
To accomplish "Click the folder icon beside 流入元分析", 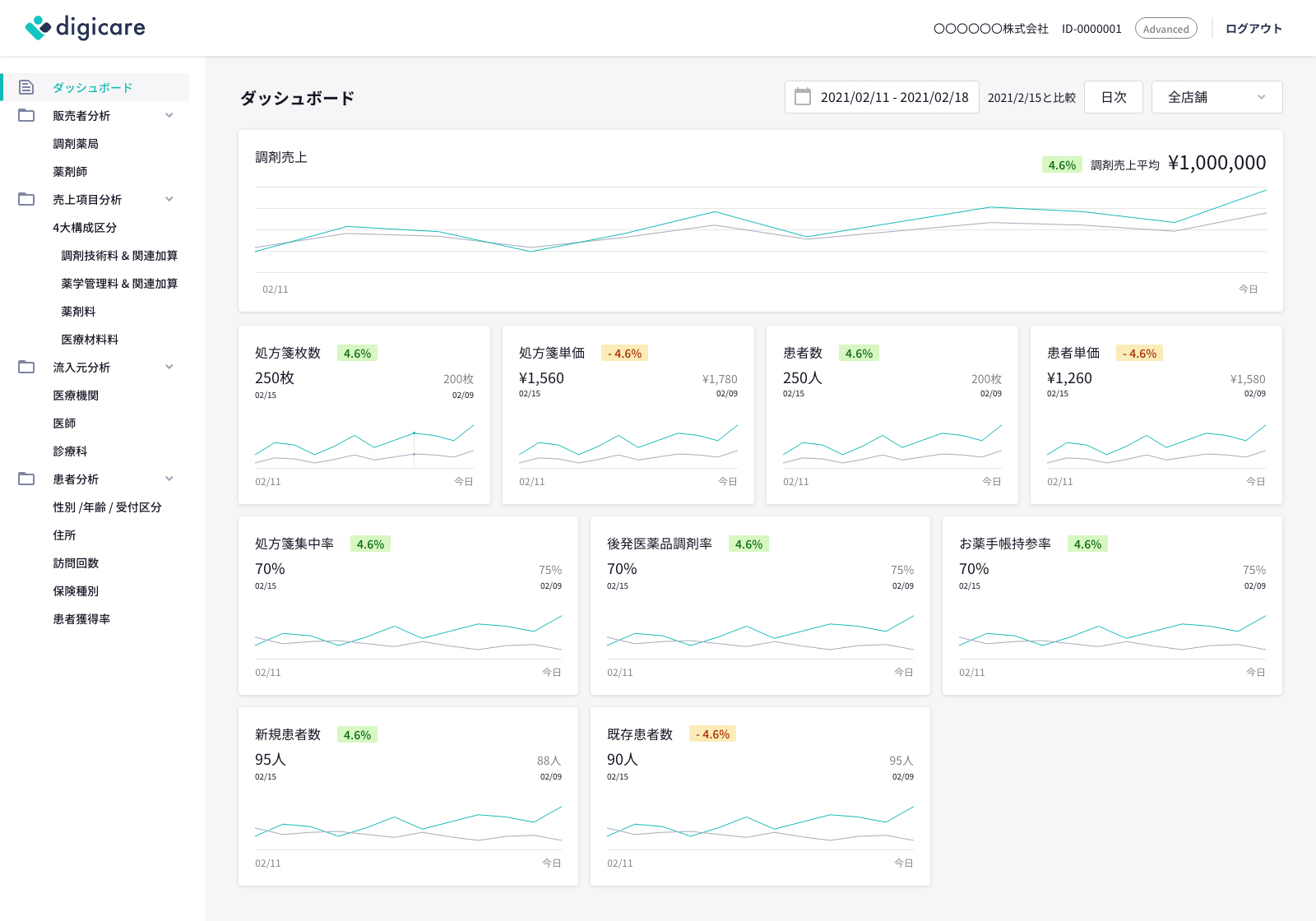I will click(x=26, y=367).
